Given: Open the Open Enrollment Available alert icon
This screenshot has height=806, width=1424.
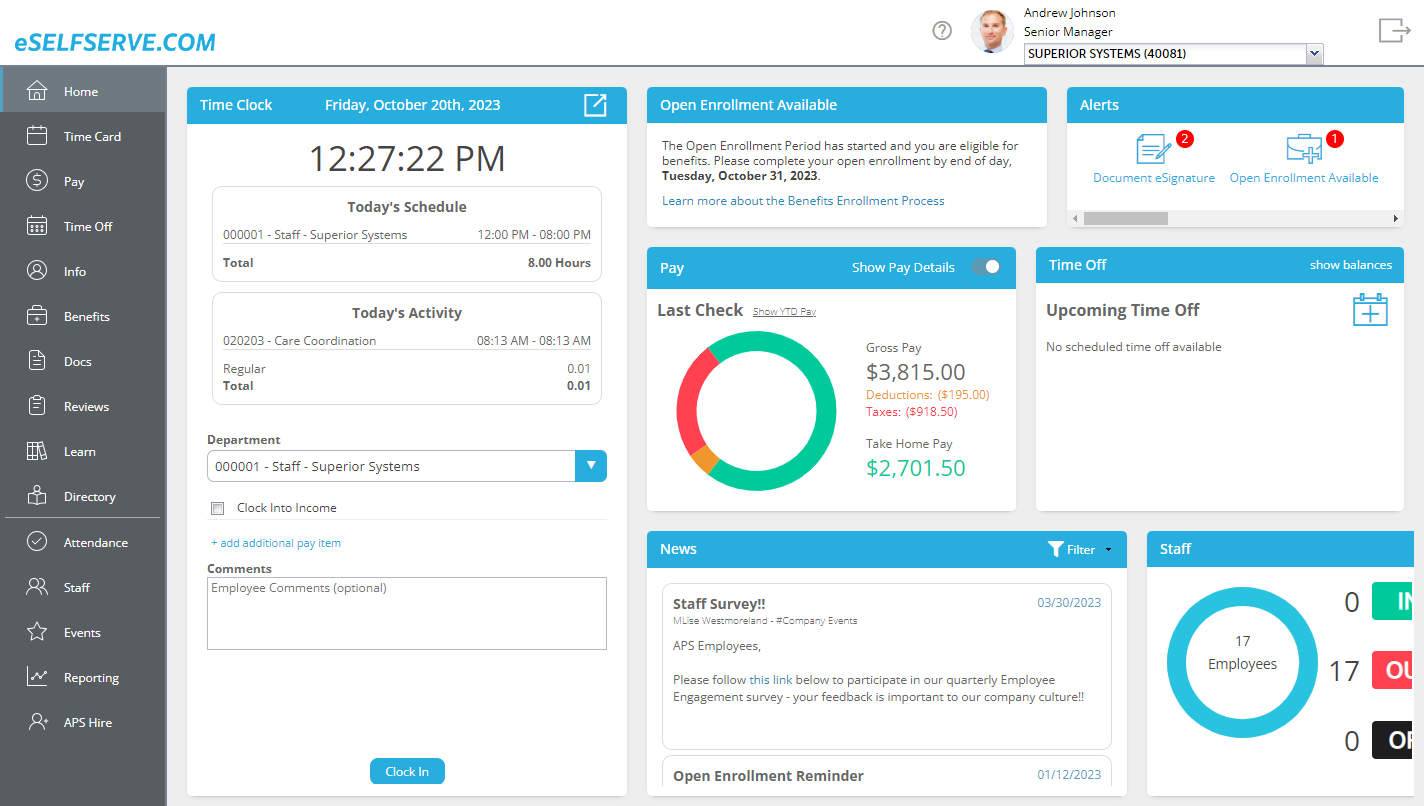Looking at the screenshot, I should [x=1303, y=150].
